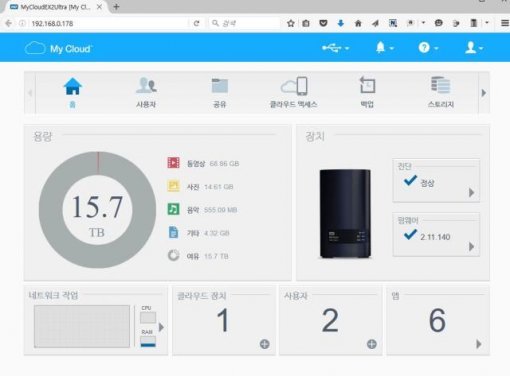The height and width of the screenshot is (376, 510).
Task: Open the Backups (백업) tab
Action: [x=367, y=92]
